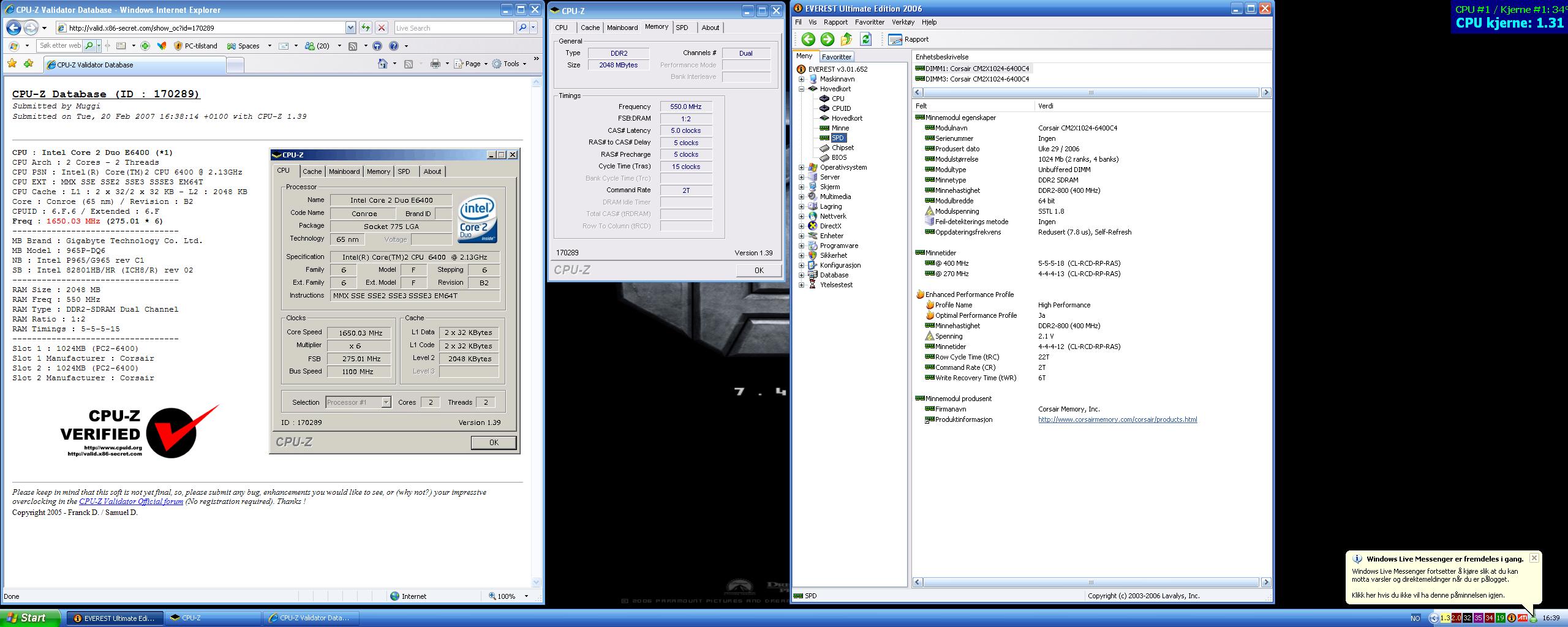Image resolution: width=1568 pixels, height=627 pixels.
Task: Click the yellow 1.3 sensor tray icon
Action: [1445, 618]
